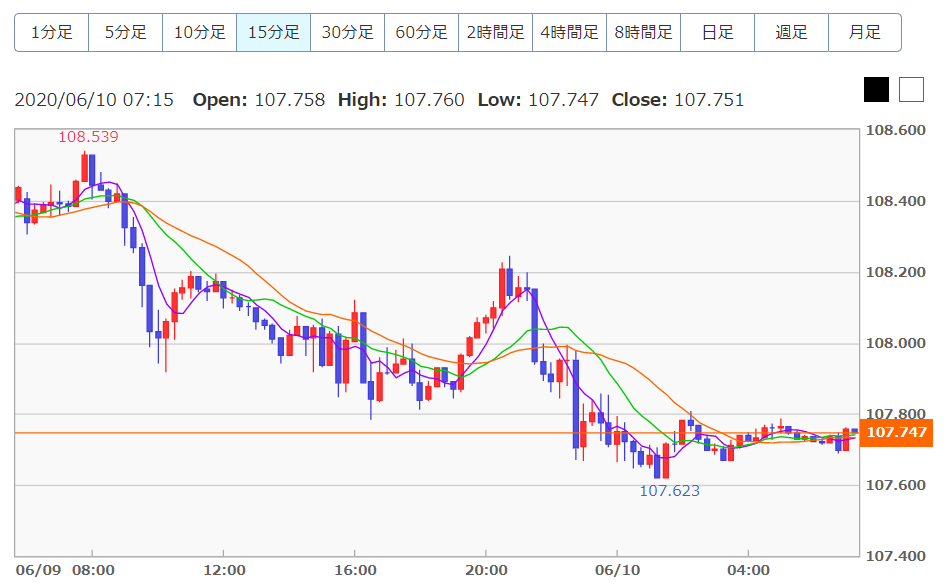The width and height of the screenshot is (948, 585).
Task: Select the 60分足 interval
Action: point(421,33)
